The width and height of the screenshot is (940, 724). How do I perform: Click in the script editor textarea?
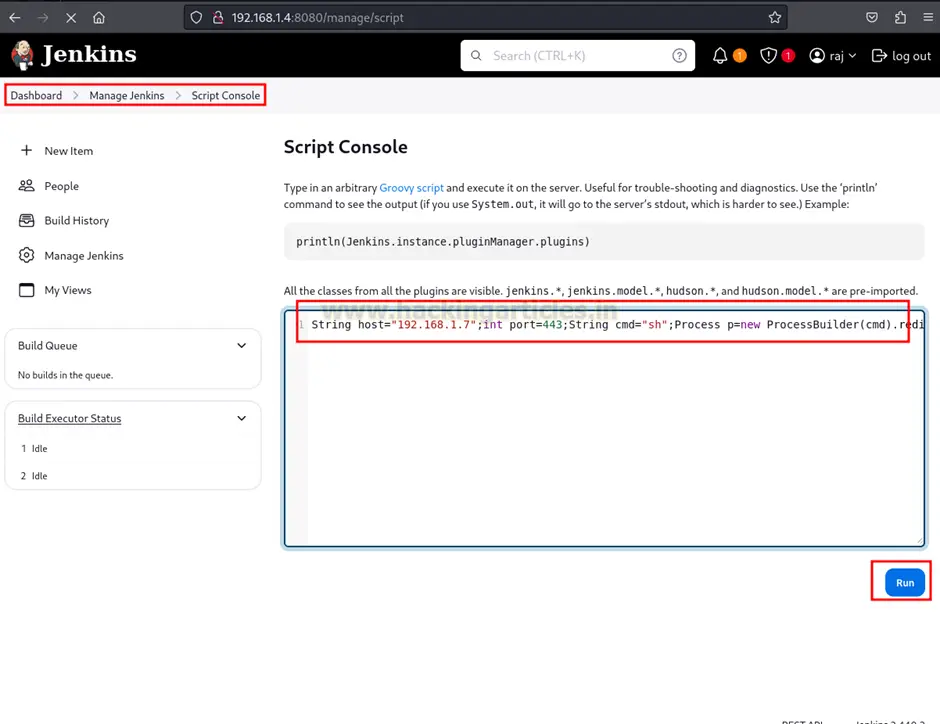coord(604,429)
